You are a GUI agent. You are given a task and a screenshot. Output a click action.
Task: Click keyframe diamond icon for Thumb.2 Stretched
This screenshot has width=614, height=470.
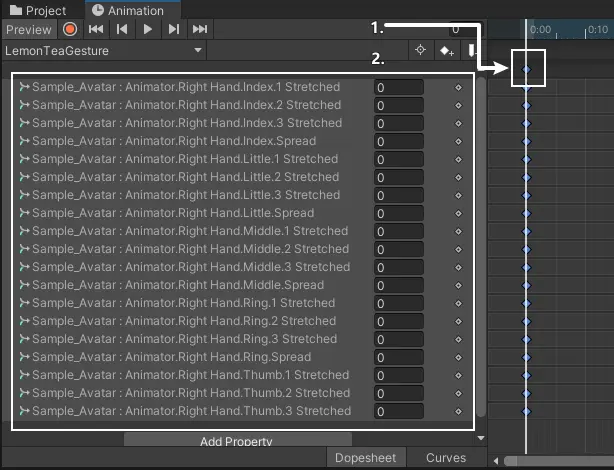[x=459, y=394]
